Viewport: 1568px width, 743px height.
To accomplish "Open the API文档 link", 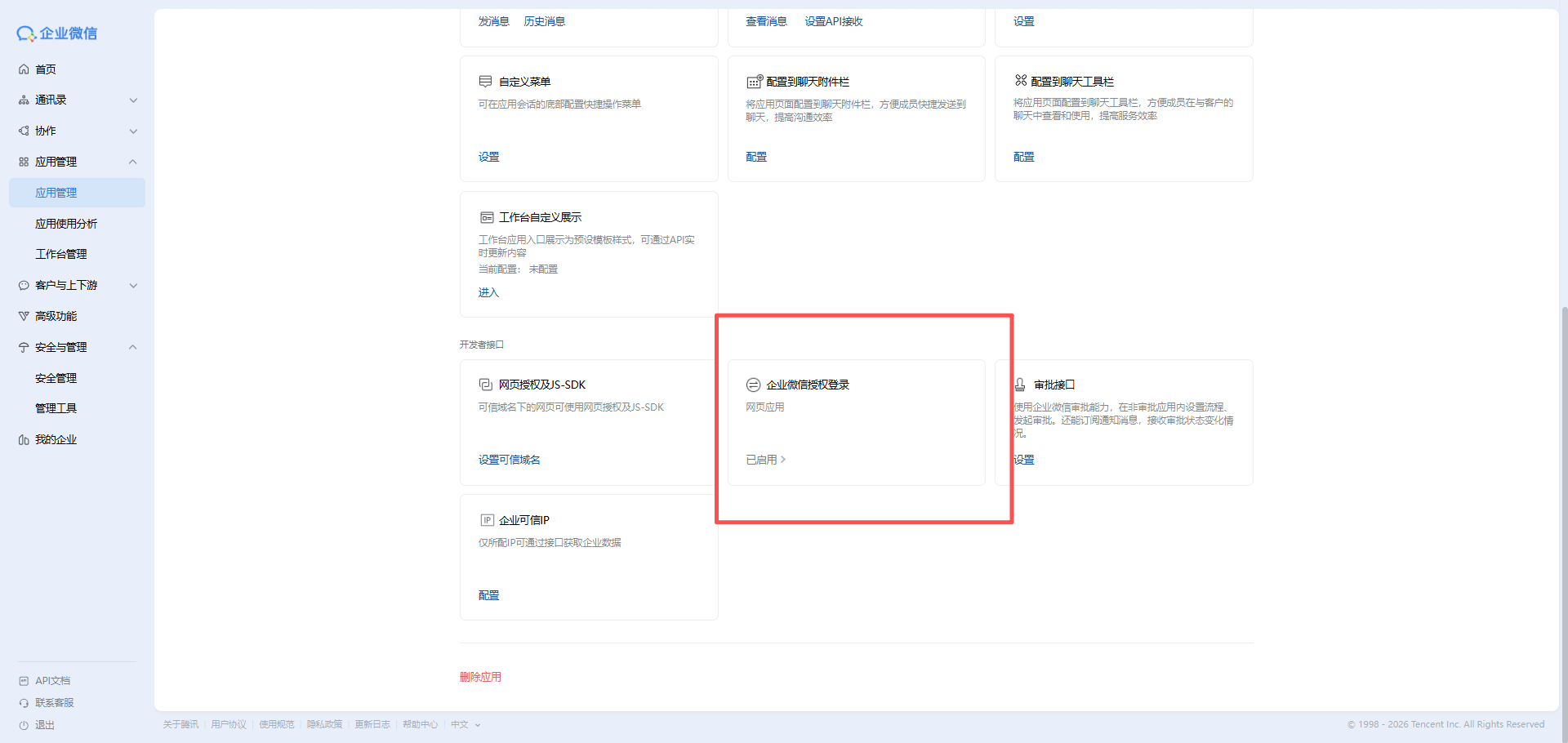I will 53,681.
